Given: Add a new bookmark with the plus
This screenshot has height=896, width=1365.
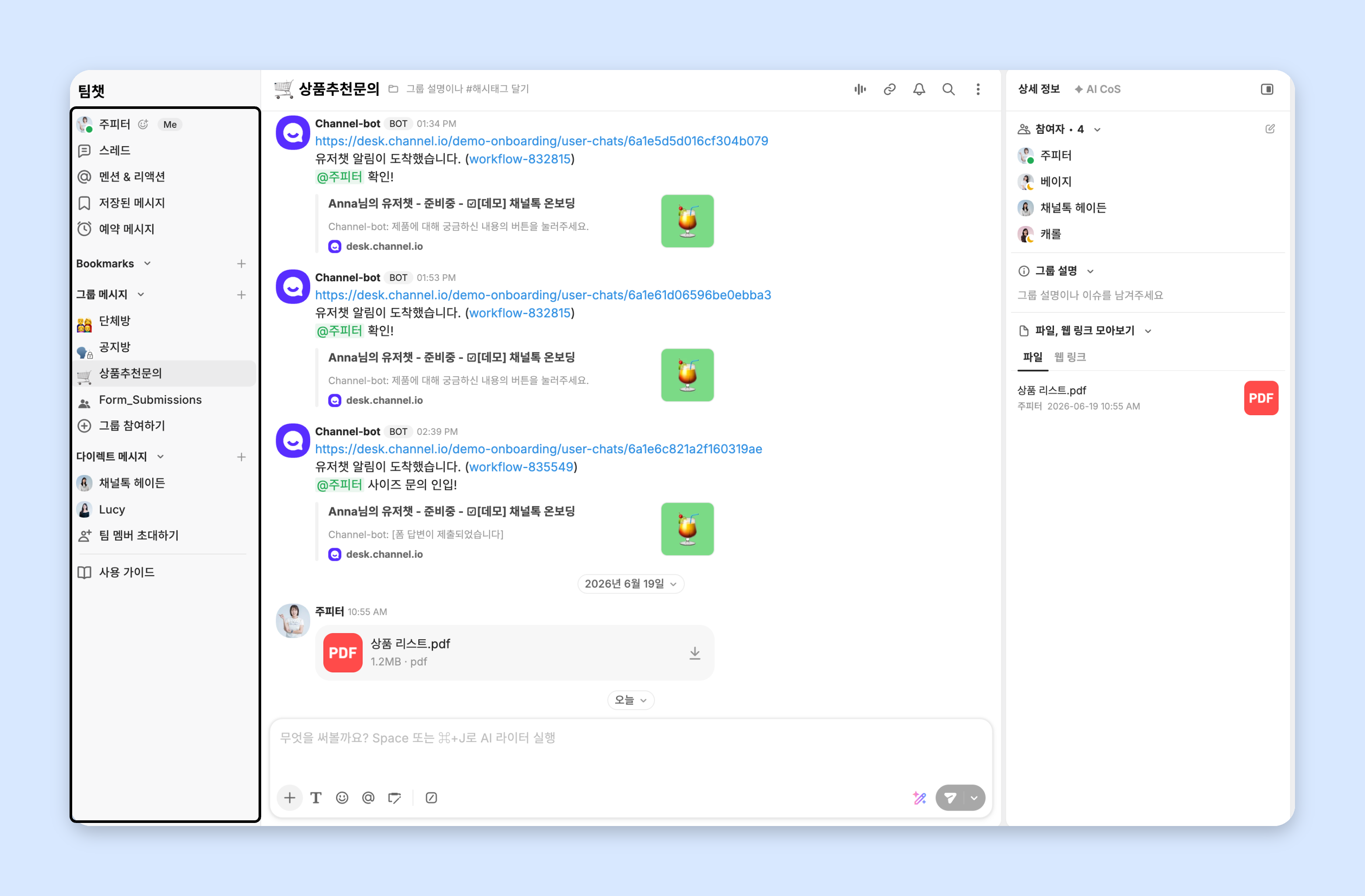Looking at the screenshot, I should coord(241,264).
